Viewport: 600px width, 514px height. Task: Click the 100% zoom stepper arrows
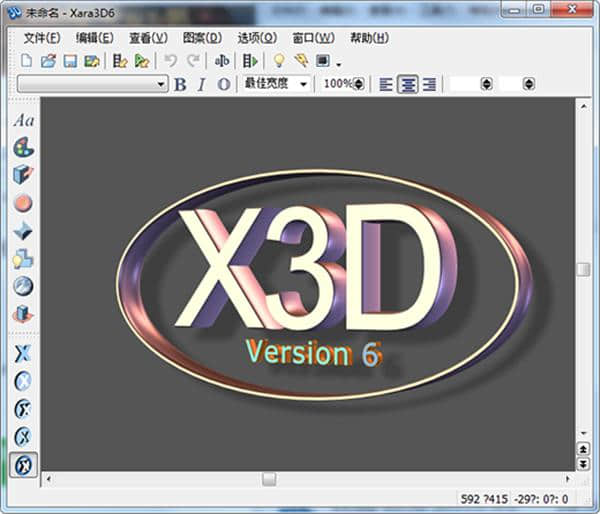[x=358, y=84]
